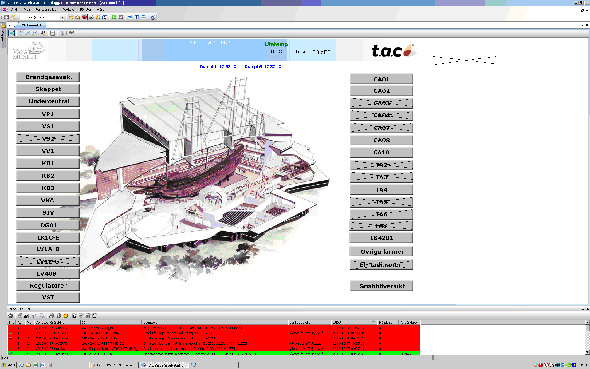This screenshot has height=369, width=590.
Task: Click the t.a.c logo
Action: (393, 51)
